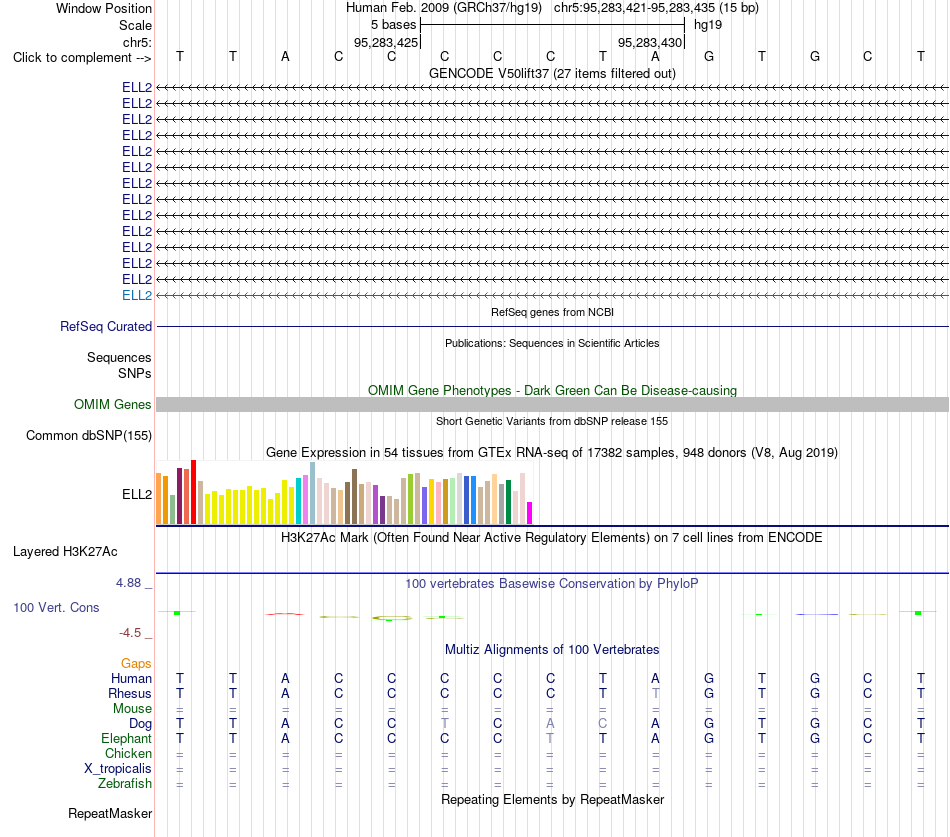950x837 pixels.
Task: Click the Scale track label
Action: coord(135,25)
